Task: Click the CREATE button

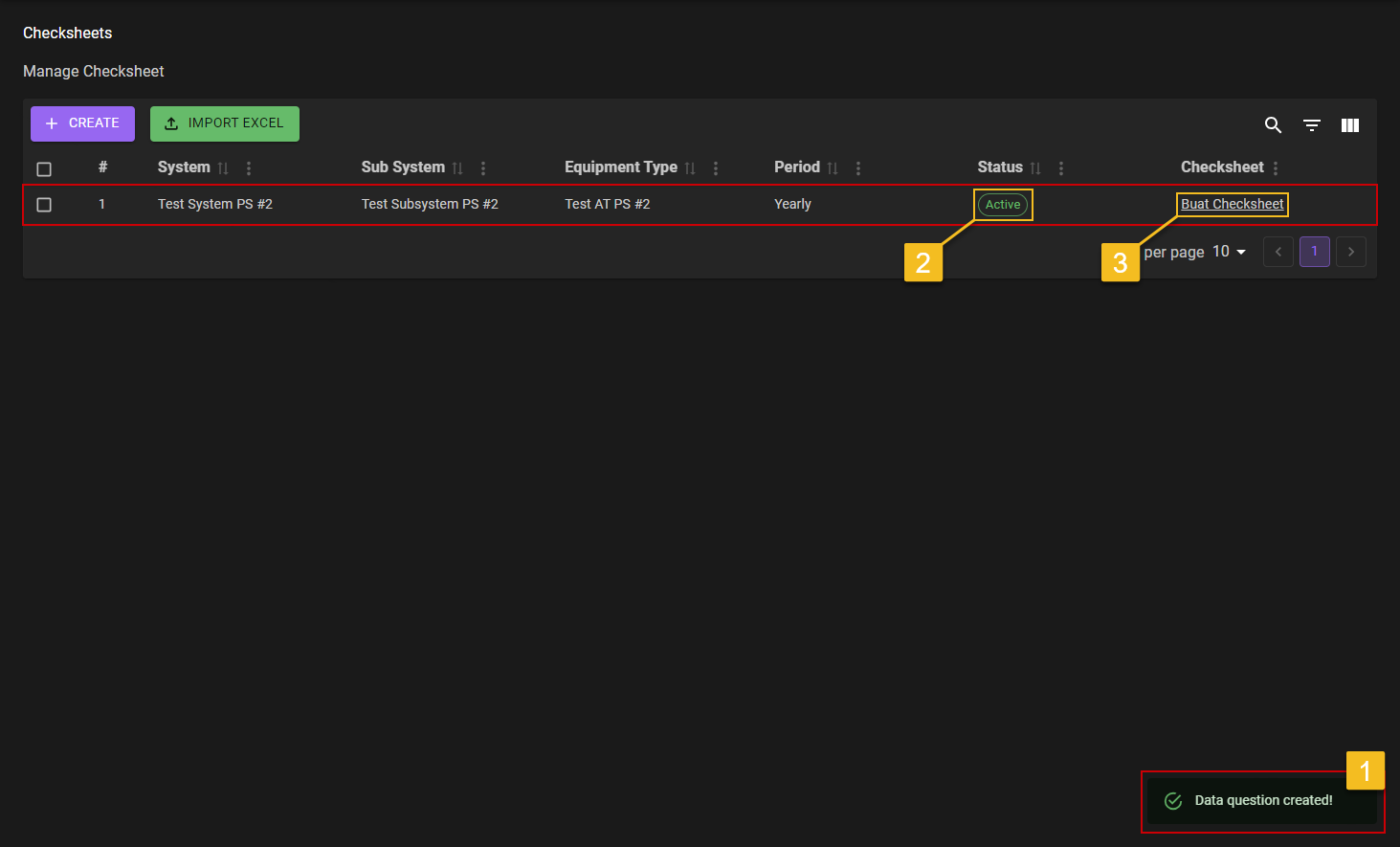Action: (82, 123)
